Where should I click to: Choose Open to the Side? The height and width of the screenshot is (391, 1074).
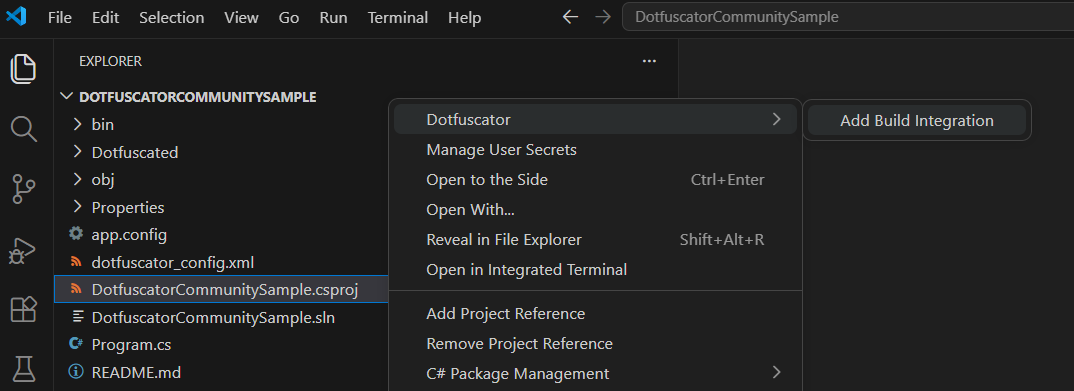click(x=595, y=179)
